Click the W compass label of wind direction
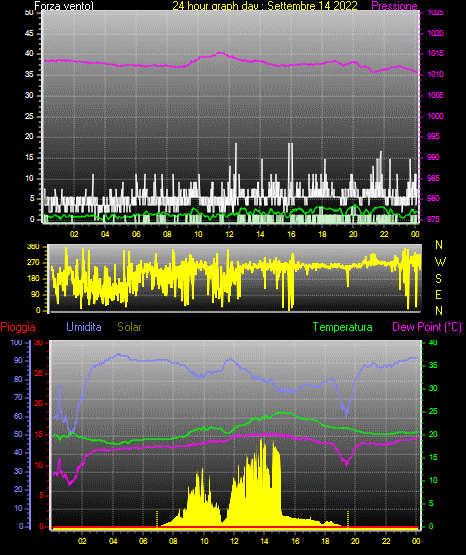466x555 pixels. 440,262
